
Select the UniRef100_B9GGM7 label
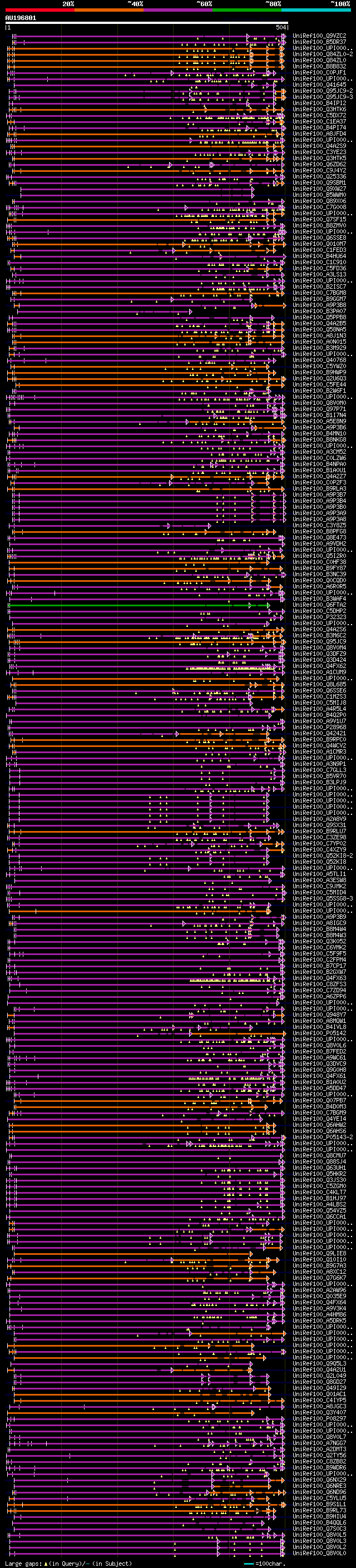319,299
